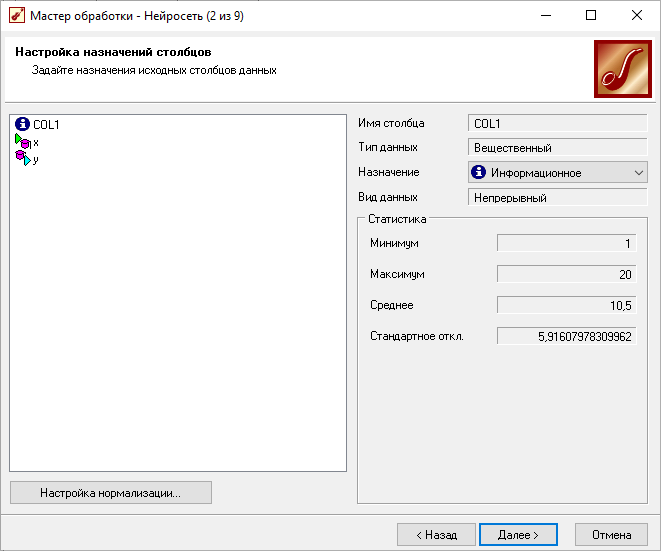Screen dimensions: 661x551
Task: Select the x row label in list
Action: point(36,142)
